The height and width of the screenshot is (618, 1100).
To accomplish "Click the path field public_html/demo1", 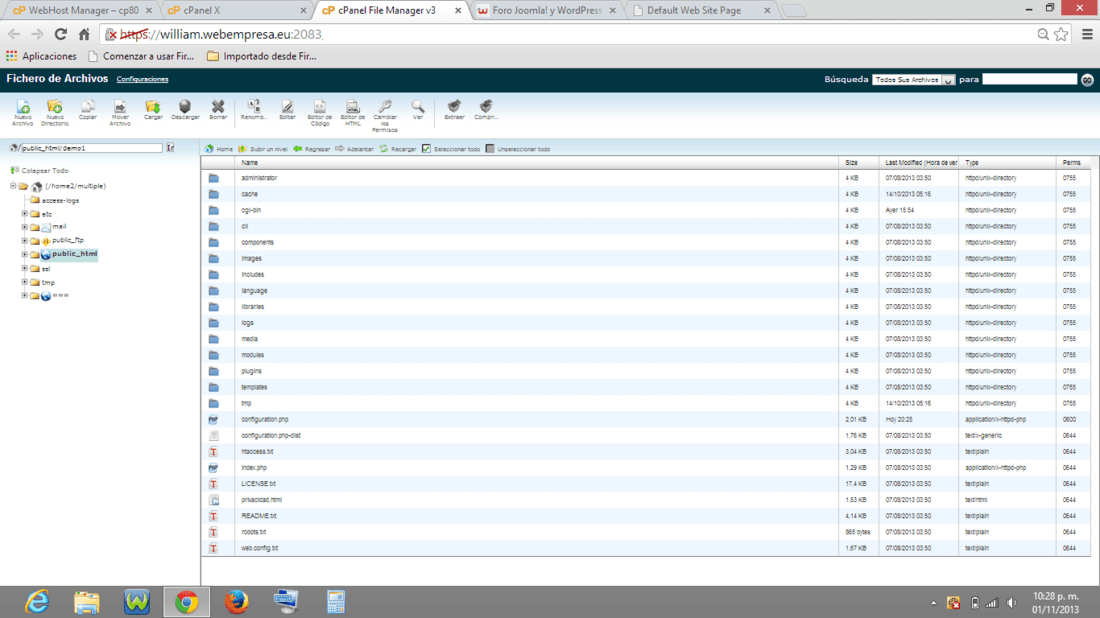I will (90, 148).
